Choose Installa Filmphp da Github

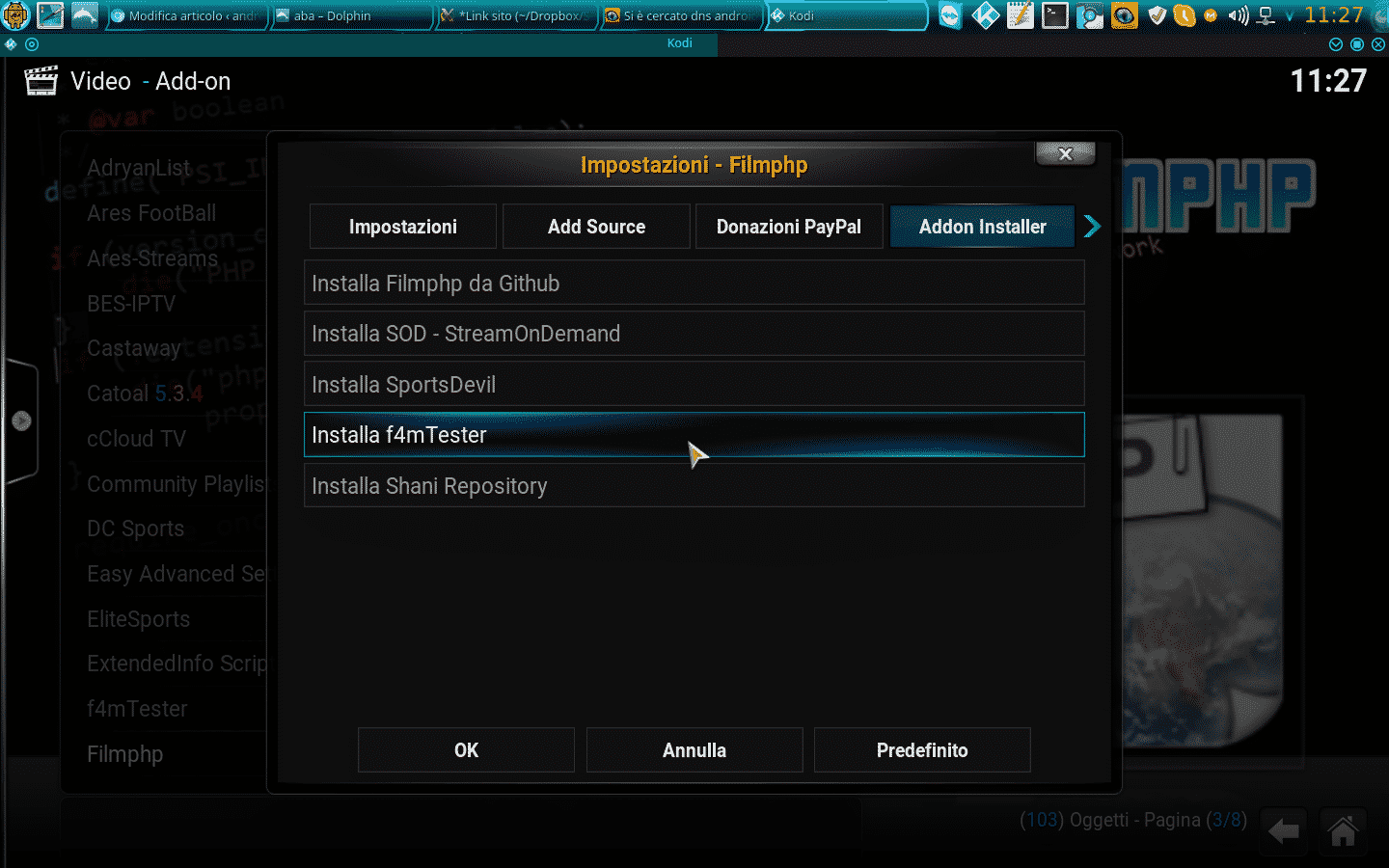coord(694,284)
